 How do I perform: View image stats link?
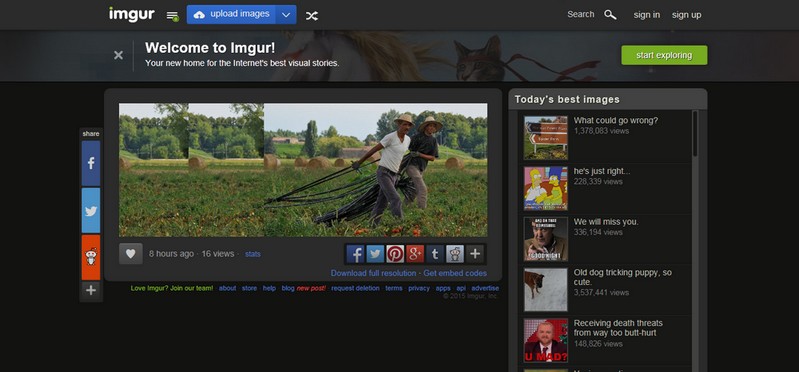click(x=253, y=254)
